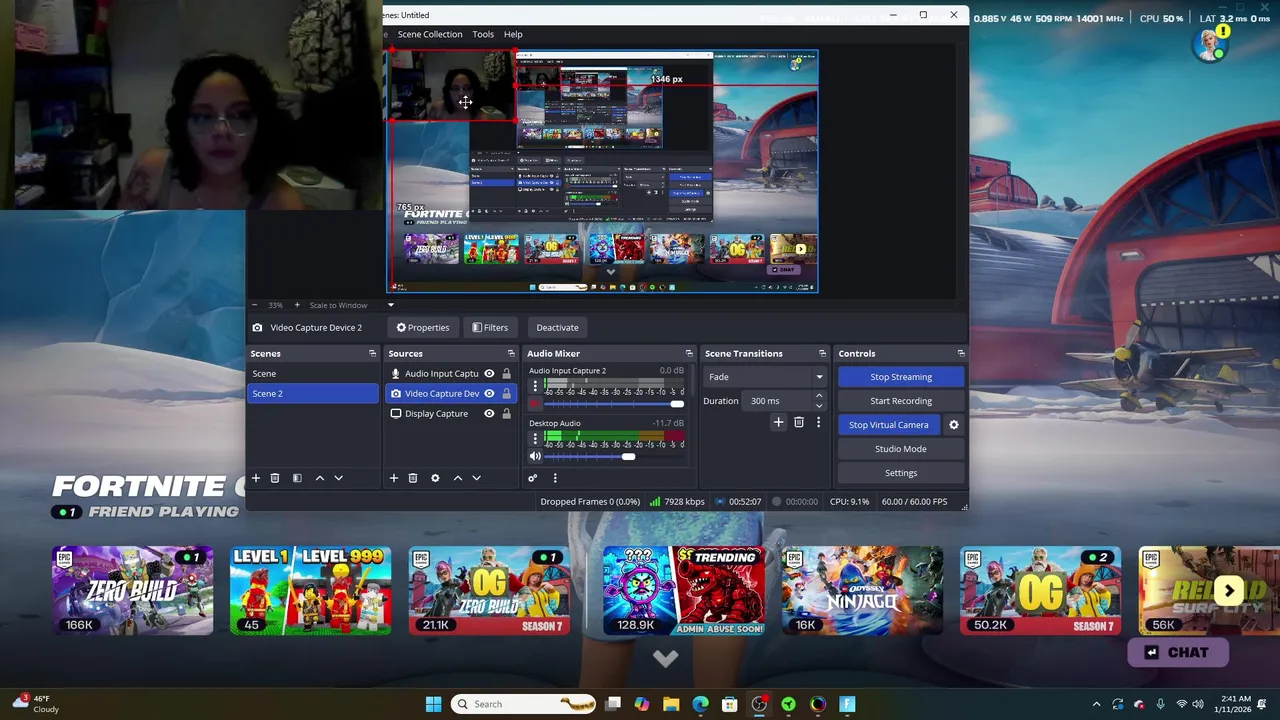The width and height of the screenshot is (1280, 720).
Task: Open Help menu
Action: (513, 34)
